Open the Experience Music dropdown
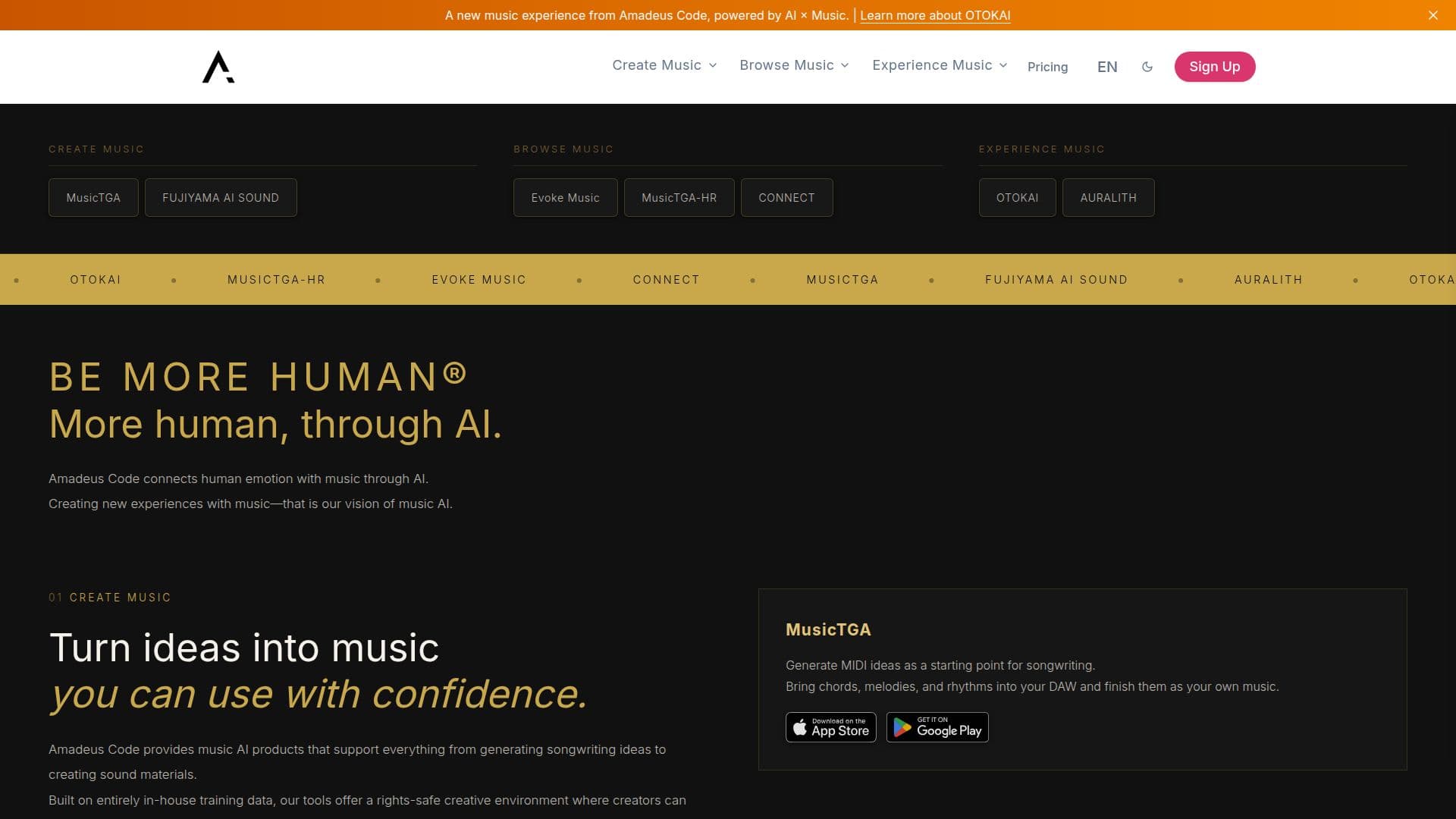This screenshot has width=1456, height=819. click(940, 65)
